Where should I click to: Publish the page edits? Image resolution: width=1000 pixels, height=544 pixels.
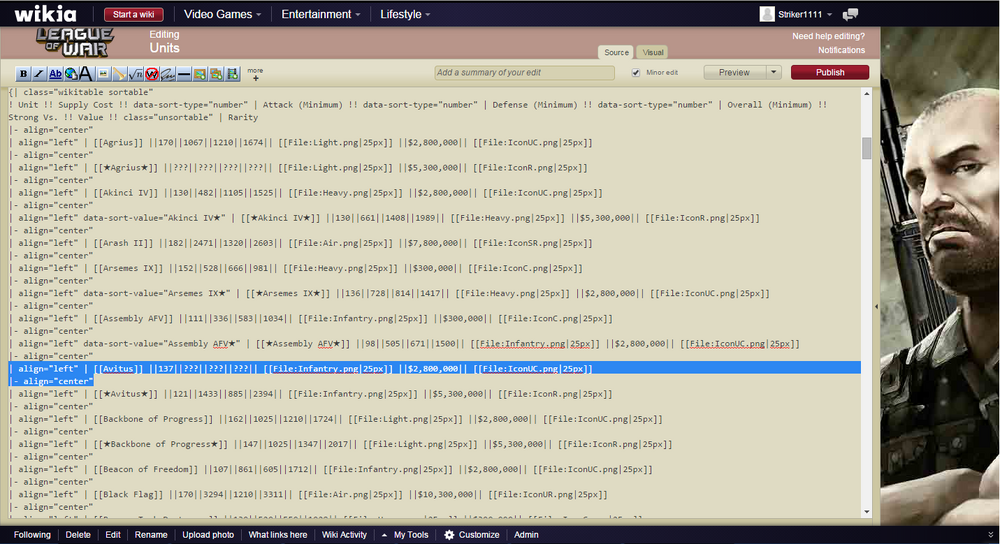(x=830, y=72)
